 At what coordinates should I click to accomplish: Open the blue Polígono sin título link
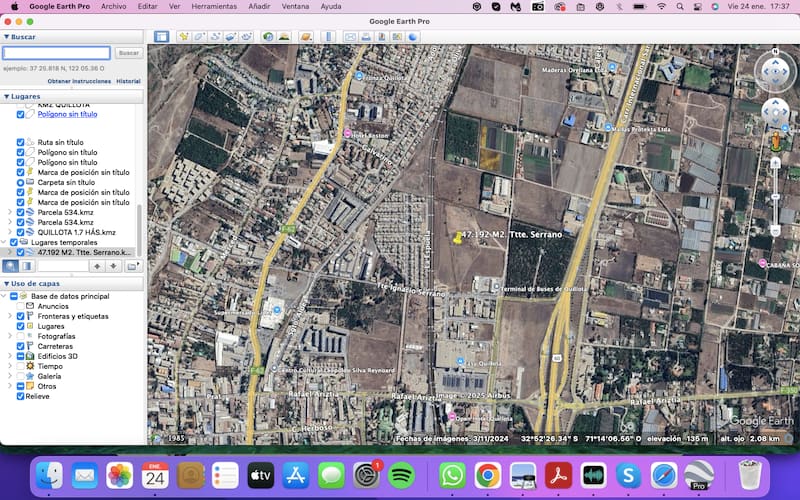click(x=67, y=114)
